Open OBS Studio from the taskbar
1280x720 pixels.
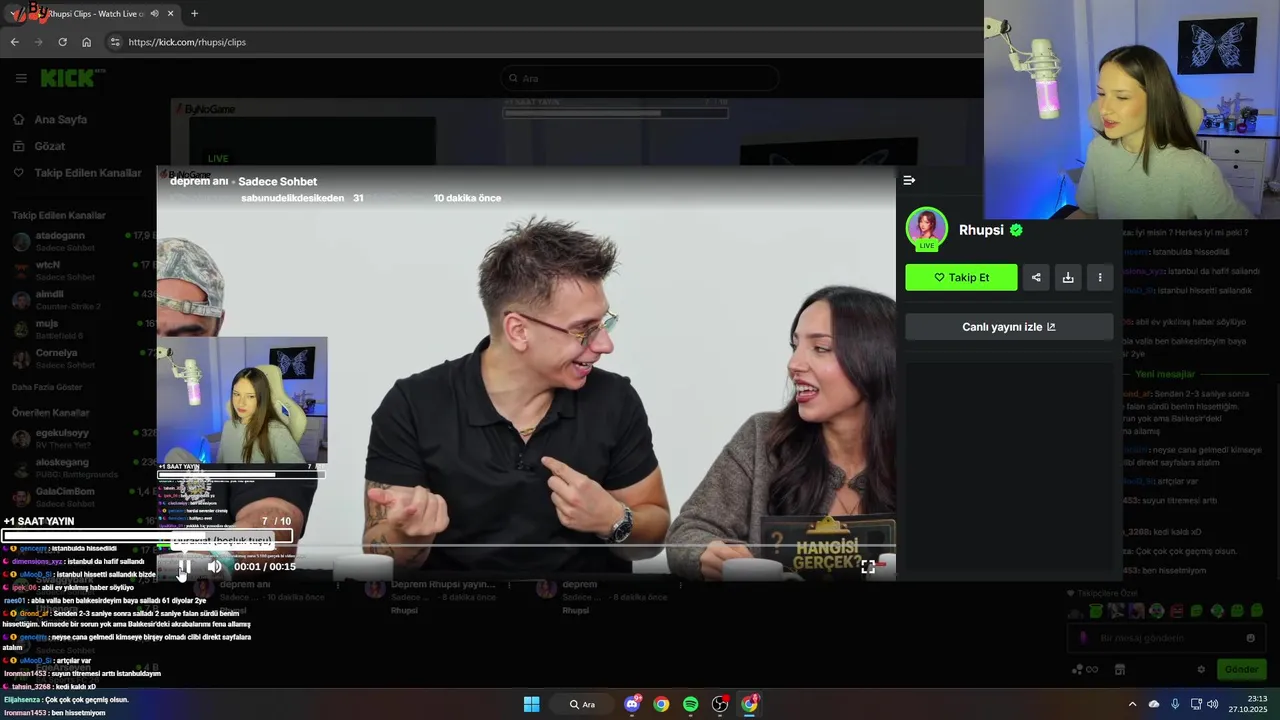click(x=720, y=704)
